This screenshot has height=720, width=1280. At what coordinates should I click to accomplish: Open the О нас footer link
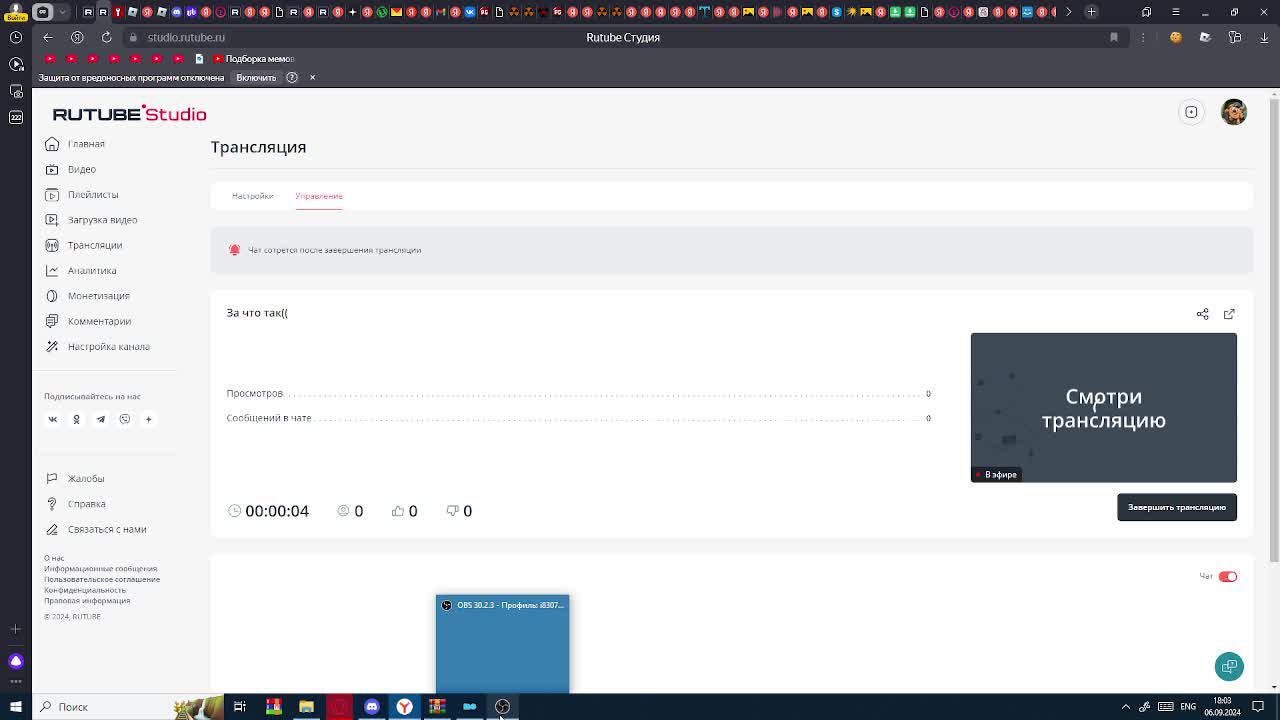54,558
